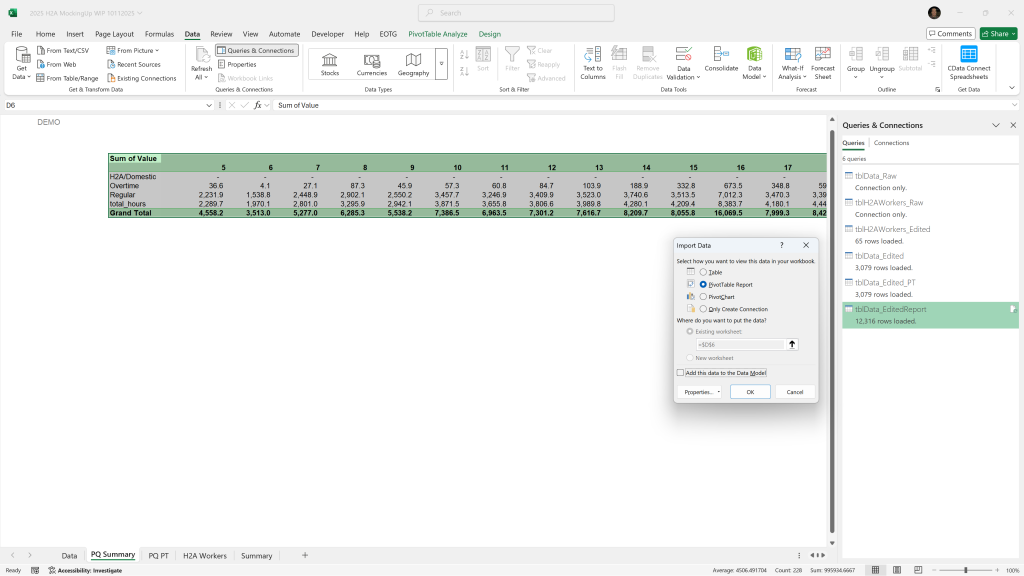The width and height of the screenshot is (1024, 576).
Task: Check Add this data to Data Model
Action: coord(680,373)
